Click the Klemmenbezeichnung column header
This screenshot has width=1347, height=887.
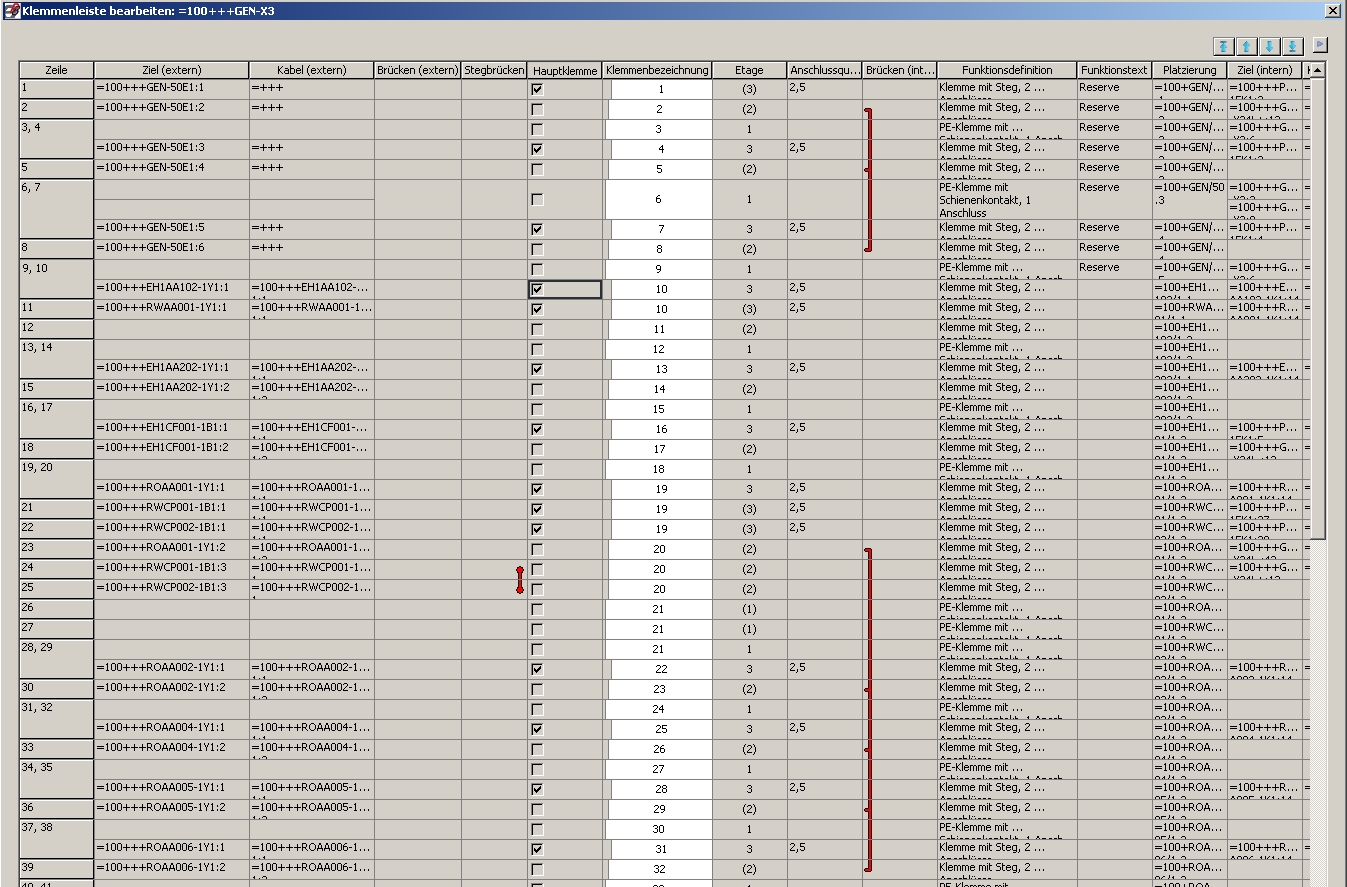pos(657,70)
